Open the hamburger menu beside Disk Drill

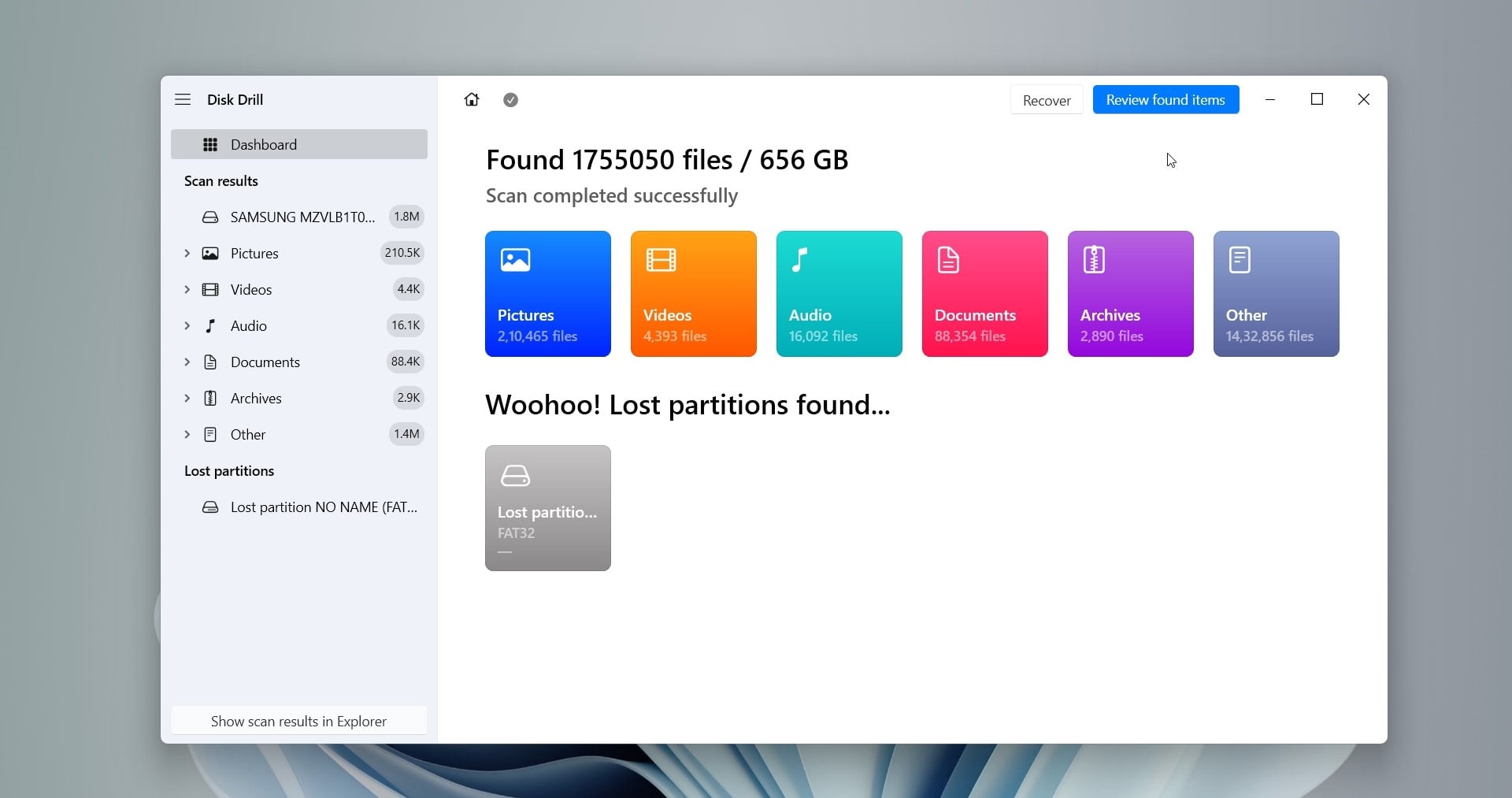(183, 99)
